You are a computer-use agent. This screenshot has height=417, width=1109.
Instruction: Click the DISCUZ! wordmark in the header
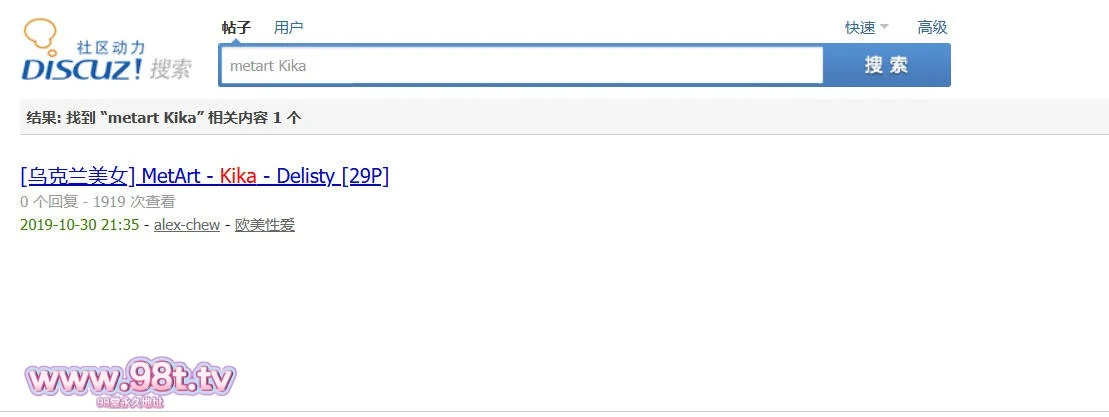click(82, 69)
